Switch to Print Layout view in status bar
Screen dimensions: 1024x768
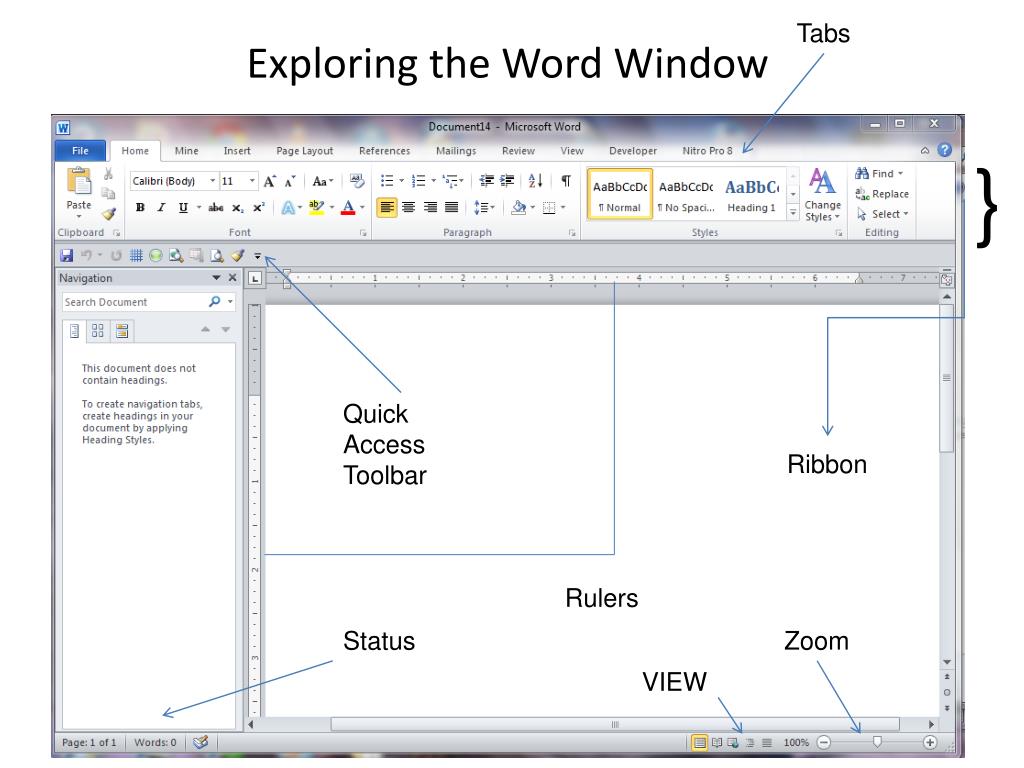pyautogui.click(x=699, y=743)
